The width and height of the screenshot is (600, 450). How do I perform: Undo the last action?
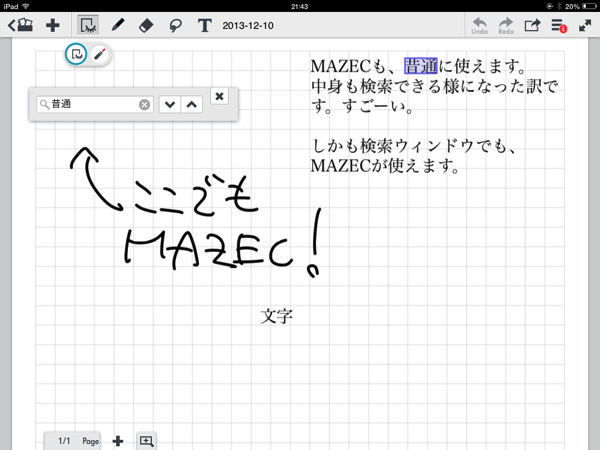479,26
